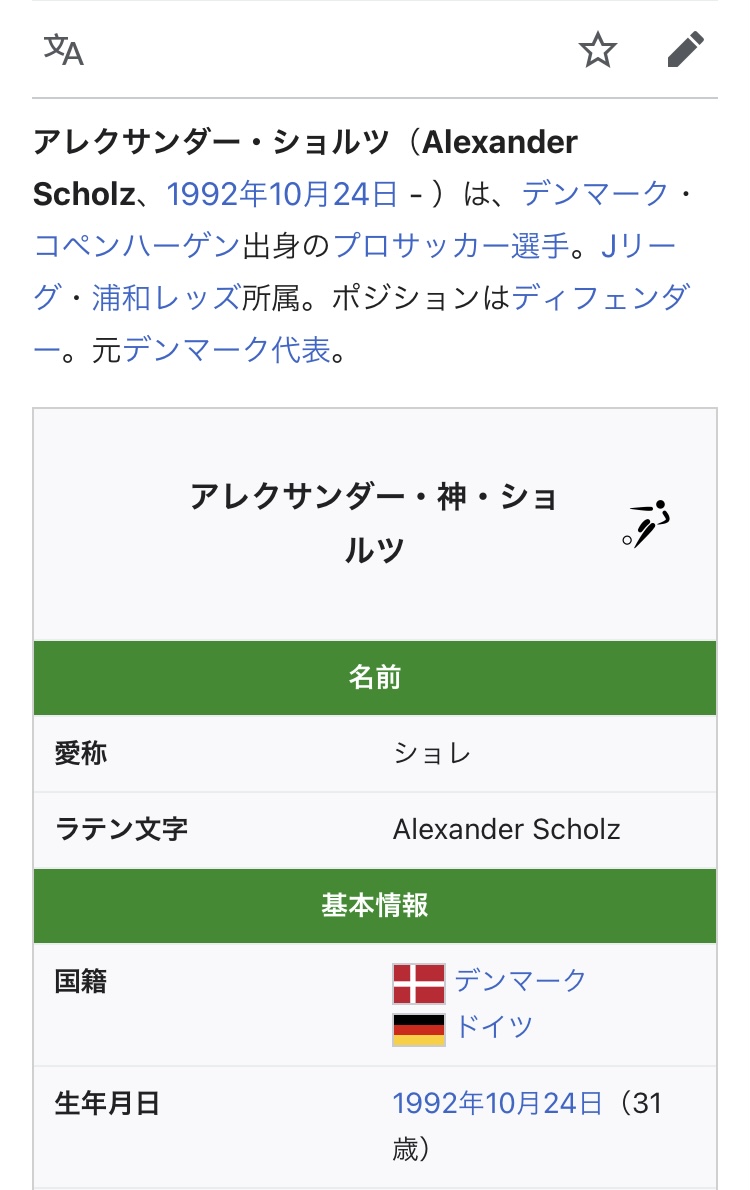Tap the ドイツ nationality link
The height and width of the screenshot is (1190, 750).
coord(494,1026)
